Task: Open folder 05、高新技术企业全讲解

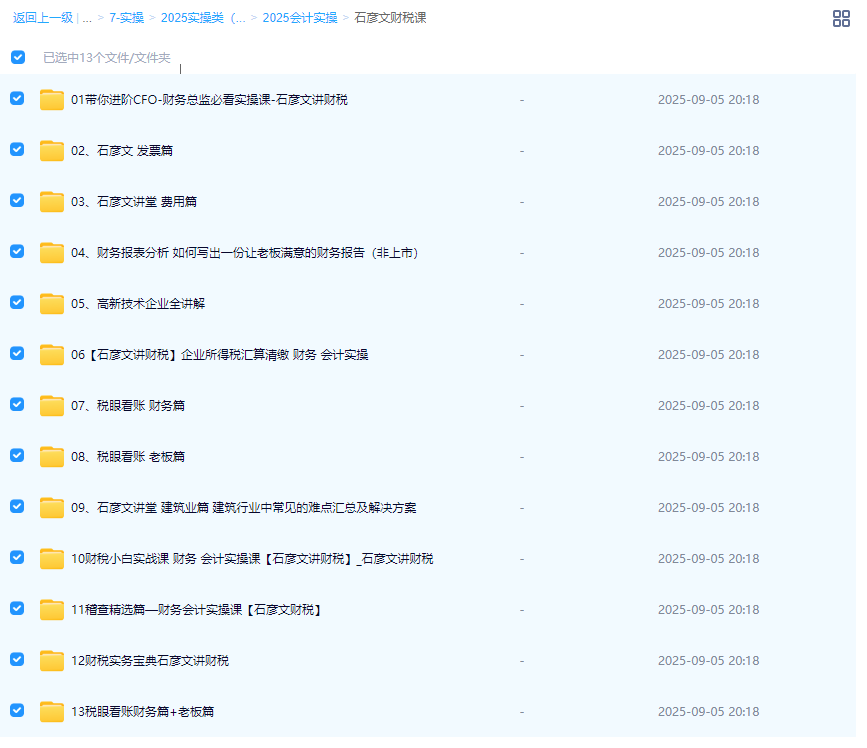Action: tap(138, 304)
